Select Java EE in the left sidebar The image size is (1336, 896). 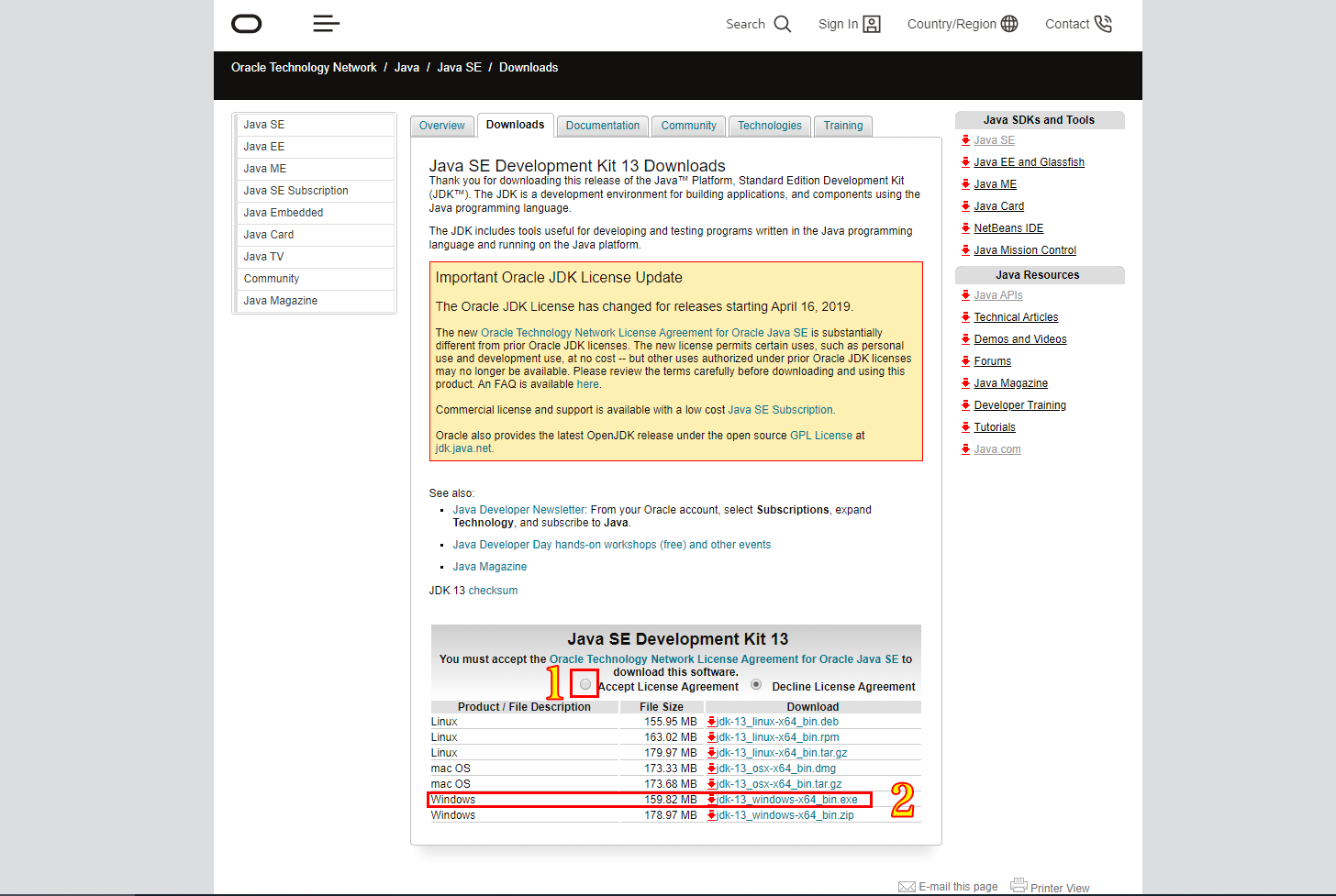[316, 147]
